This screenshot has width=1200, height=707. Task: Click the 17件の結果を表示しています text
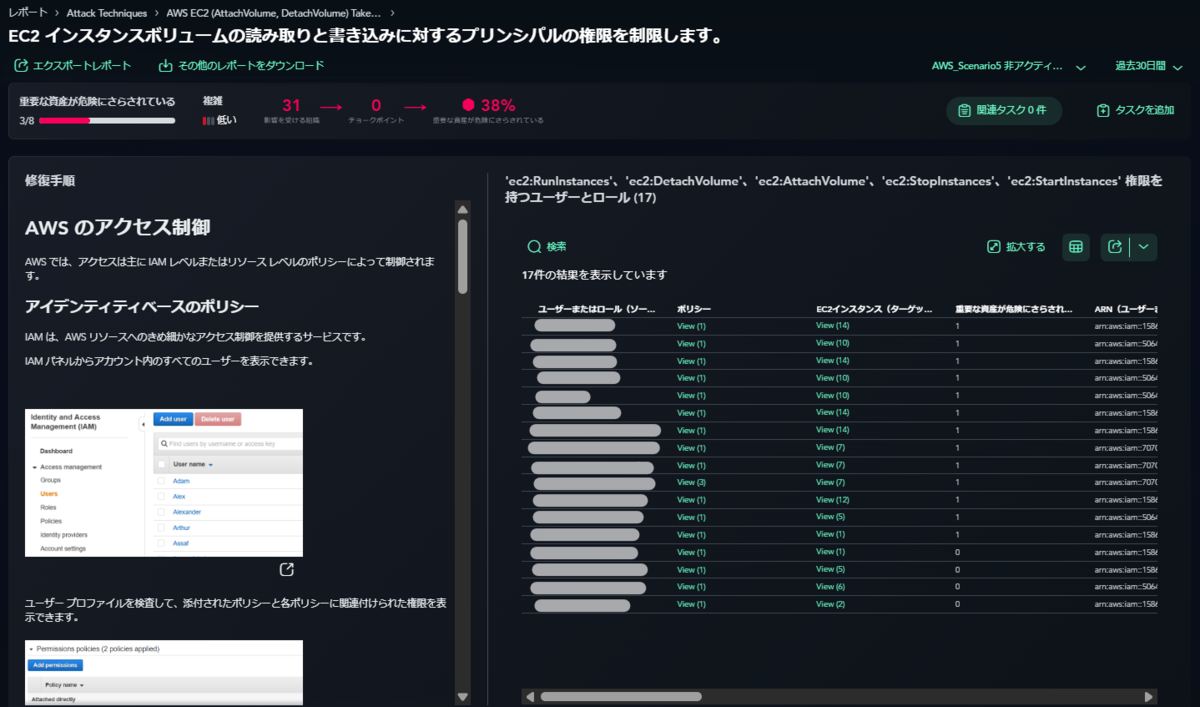594,274
